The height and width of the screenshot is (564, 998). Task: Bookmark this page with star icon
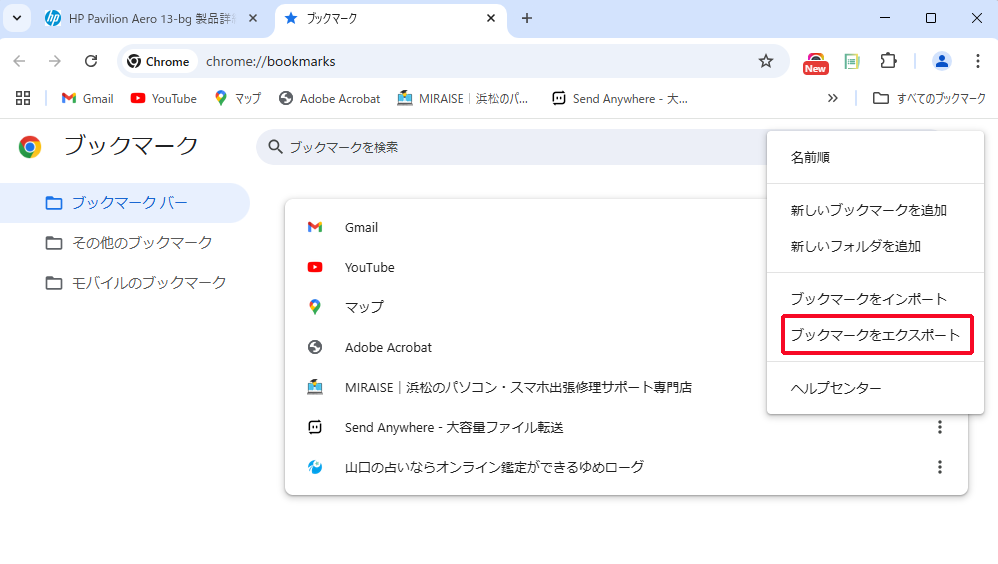(x=766, y=61)
